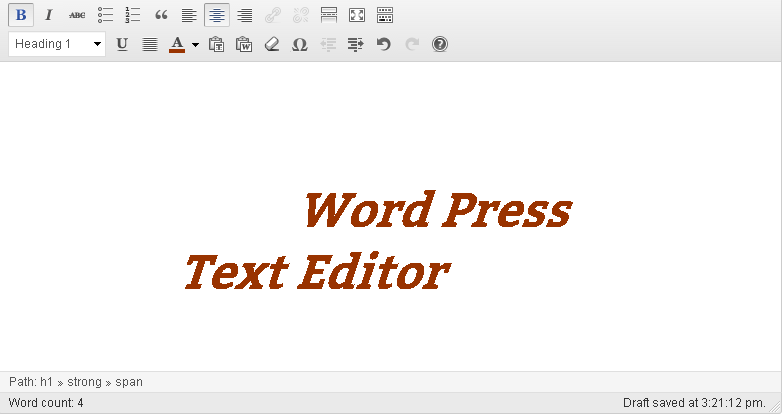
Task: Open the text color picker arrow
Action: click(x=195, y=44)
